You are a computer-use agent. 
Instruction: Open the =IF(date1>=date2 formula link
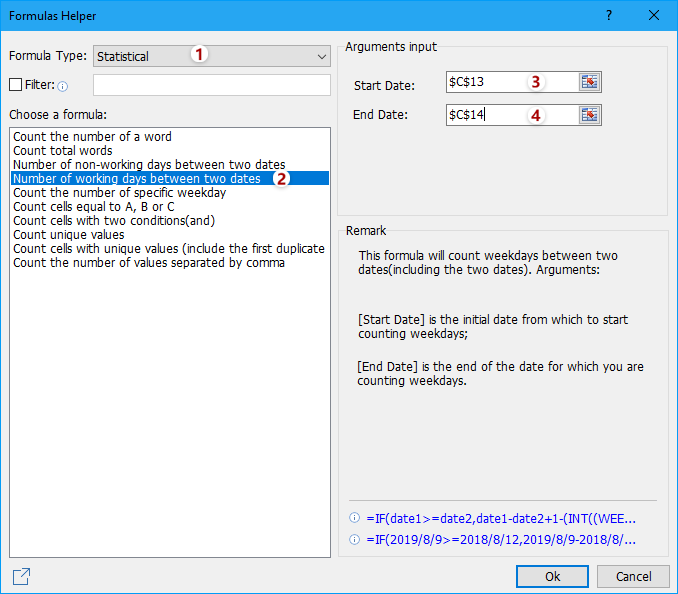500,518
